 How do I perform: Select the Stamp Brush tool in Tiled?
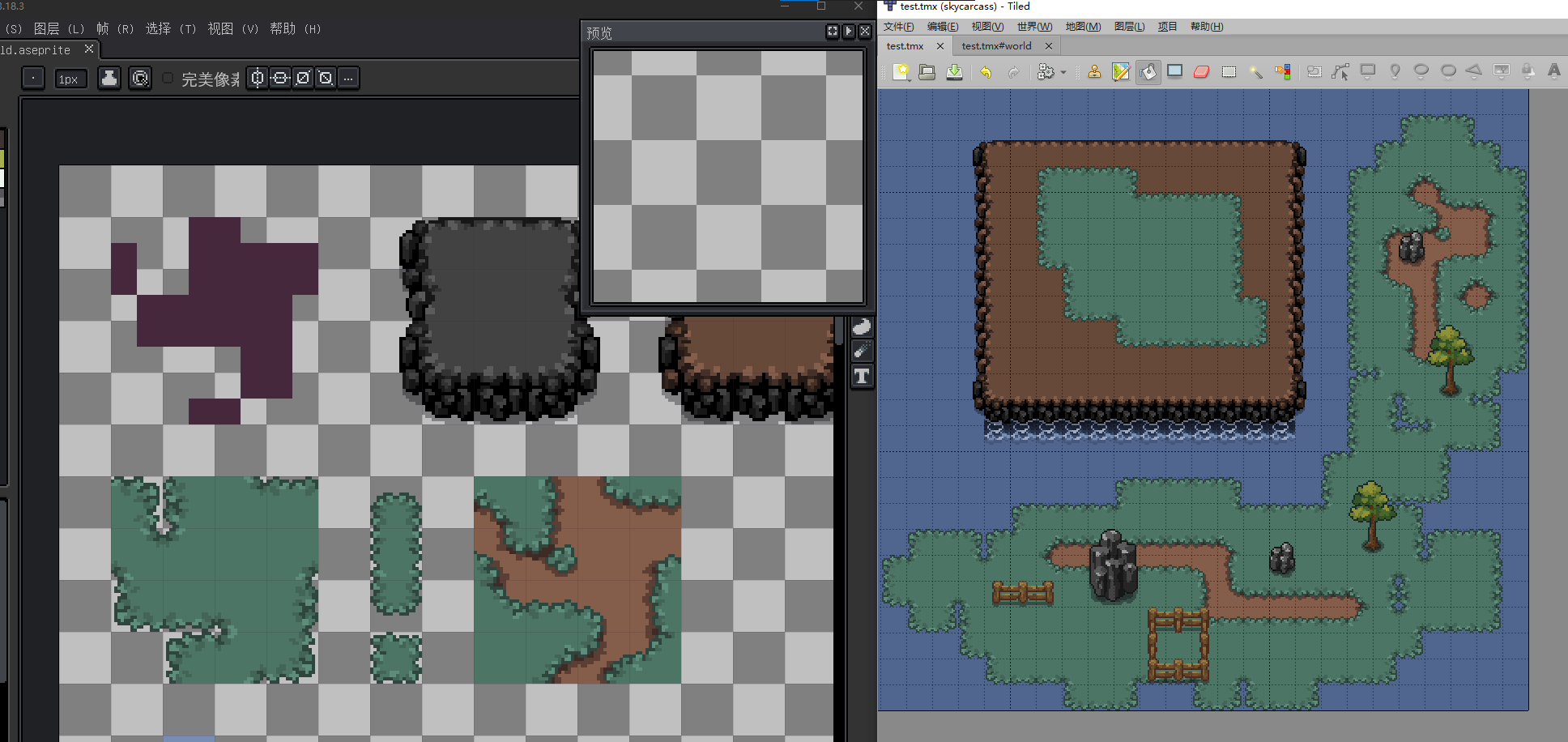pyautogui.click(x=1094, y=72)
